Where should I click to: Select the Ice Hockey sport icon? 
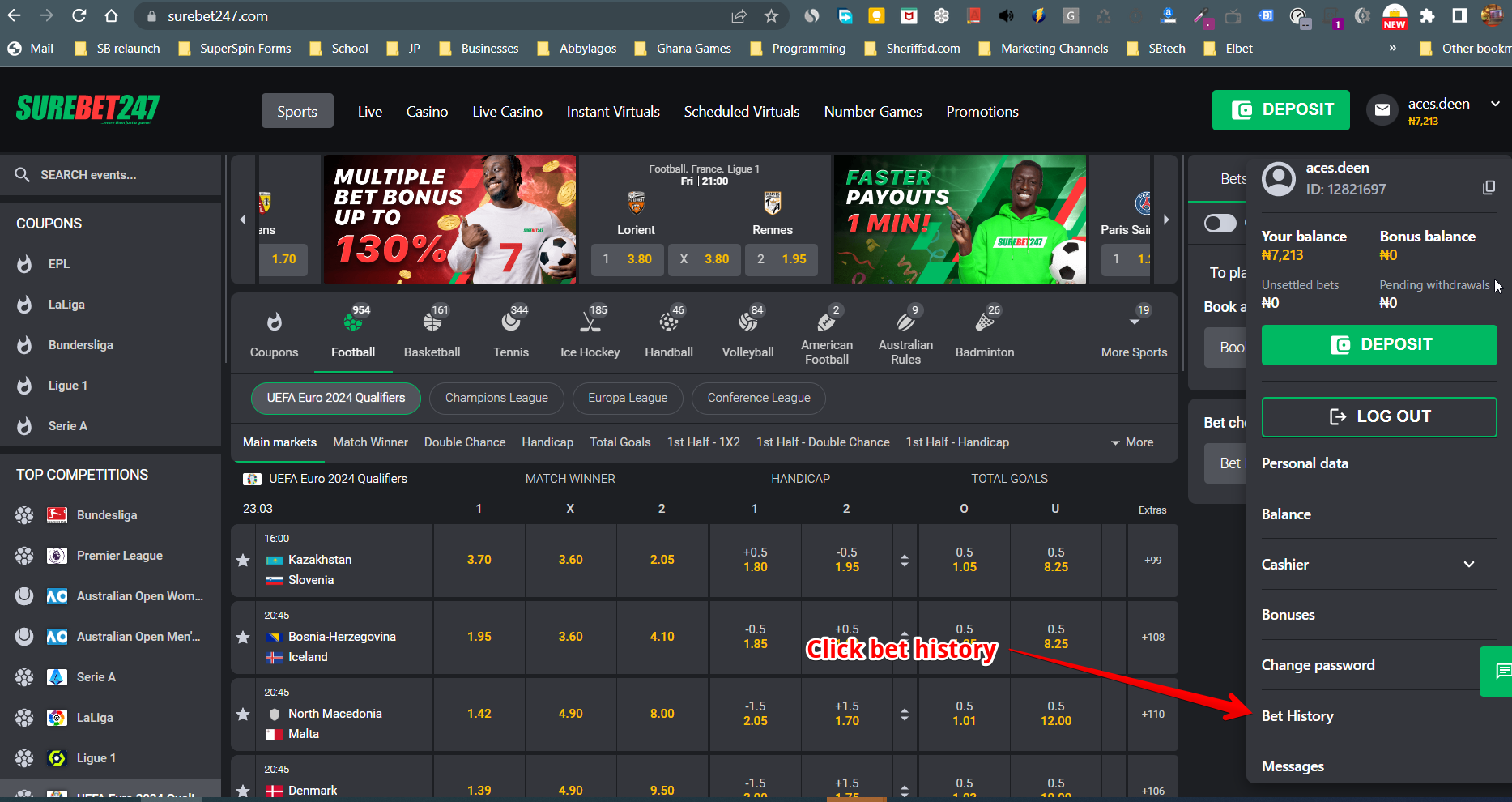tap(590, 322)
